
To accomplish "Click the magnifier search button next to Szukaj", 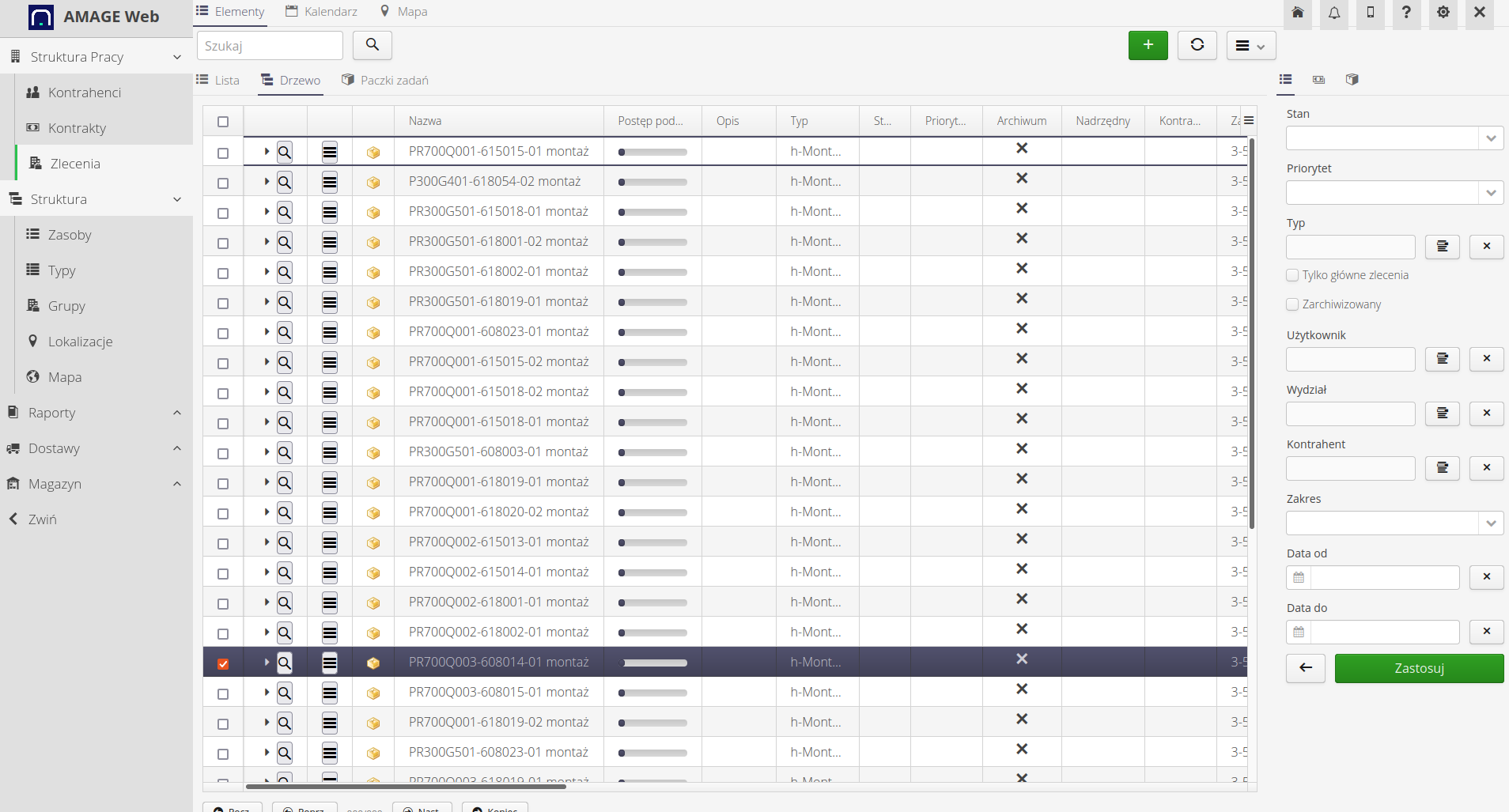I will click(372, 45).
